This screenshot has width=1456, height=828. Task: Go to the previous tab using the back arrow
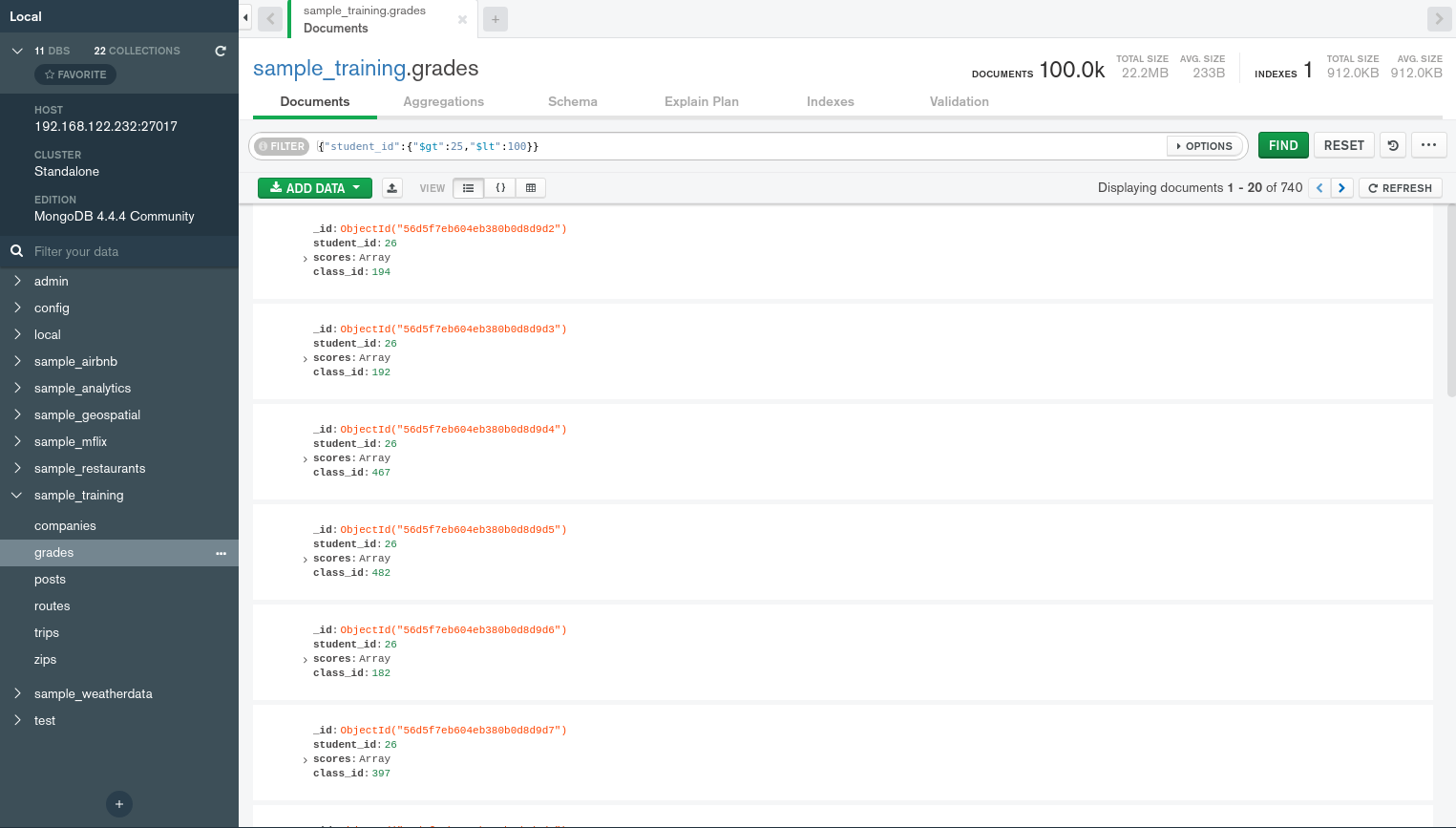click(x=271, y=19)
